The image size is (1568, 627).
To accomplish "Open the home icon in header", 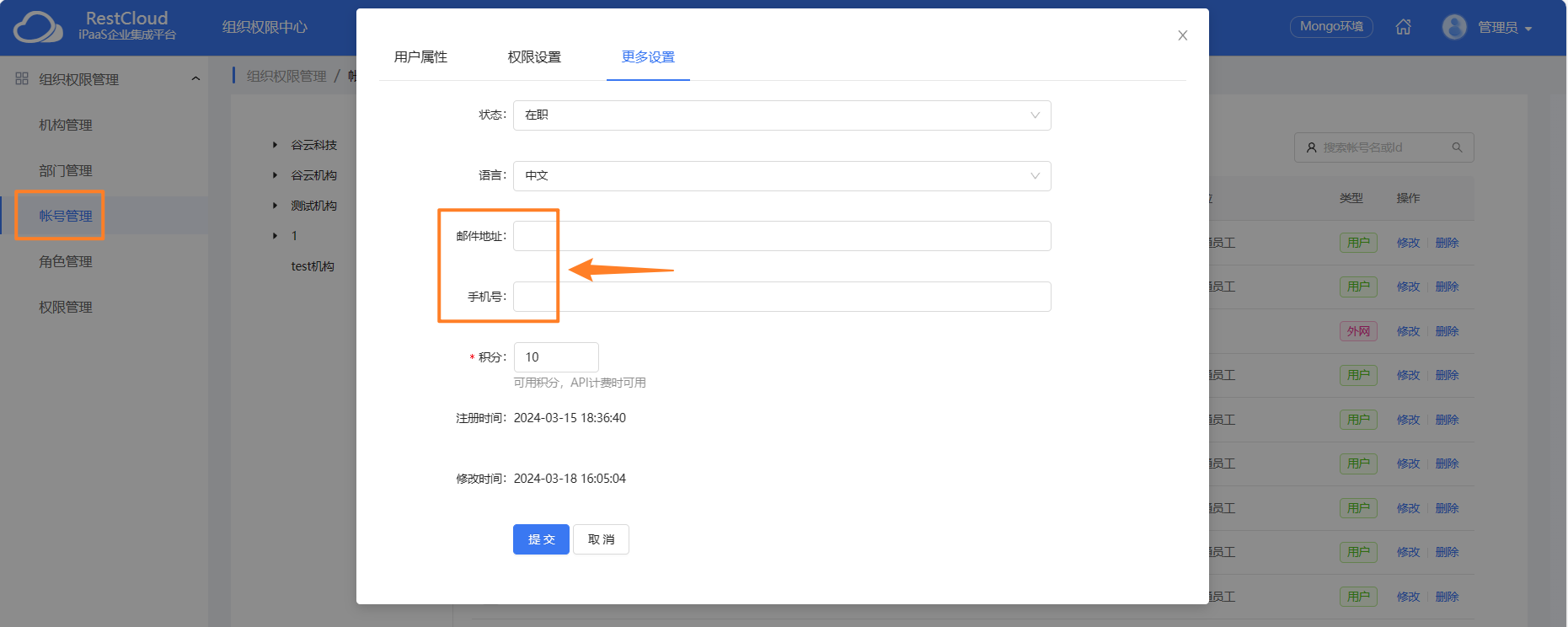I will (1403, 27).
